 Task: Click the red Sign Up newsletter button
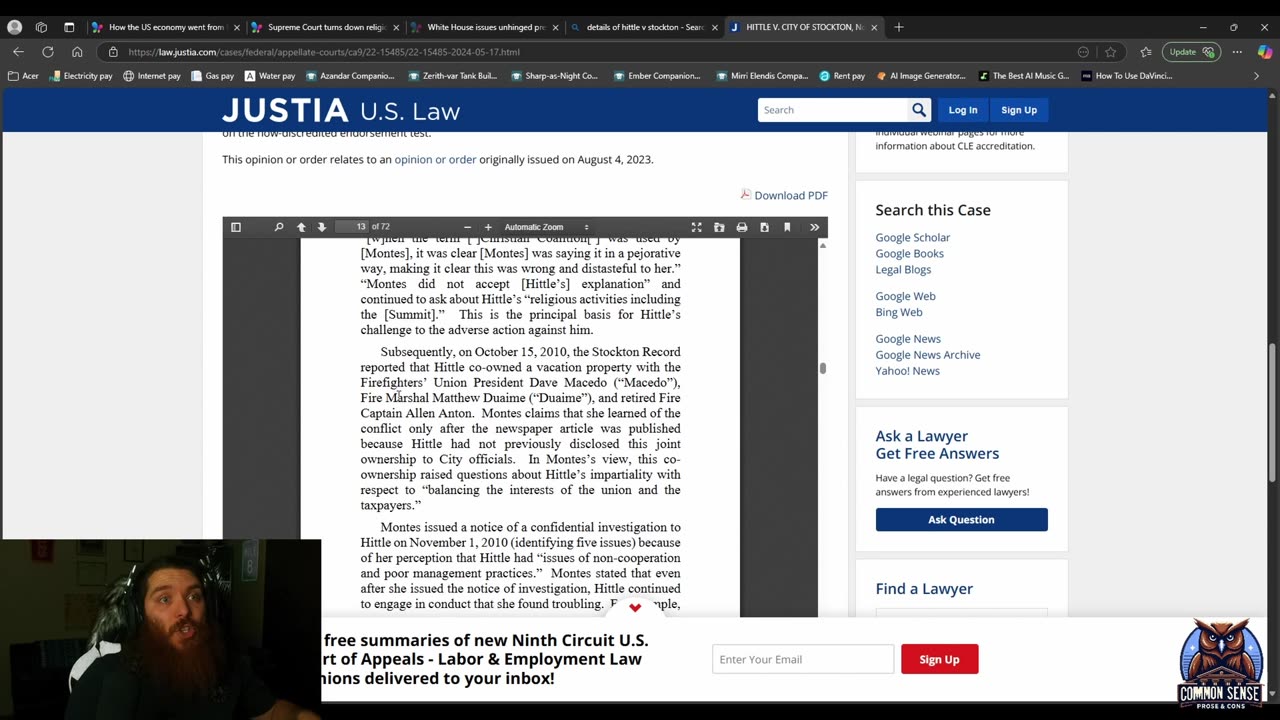939,659
